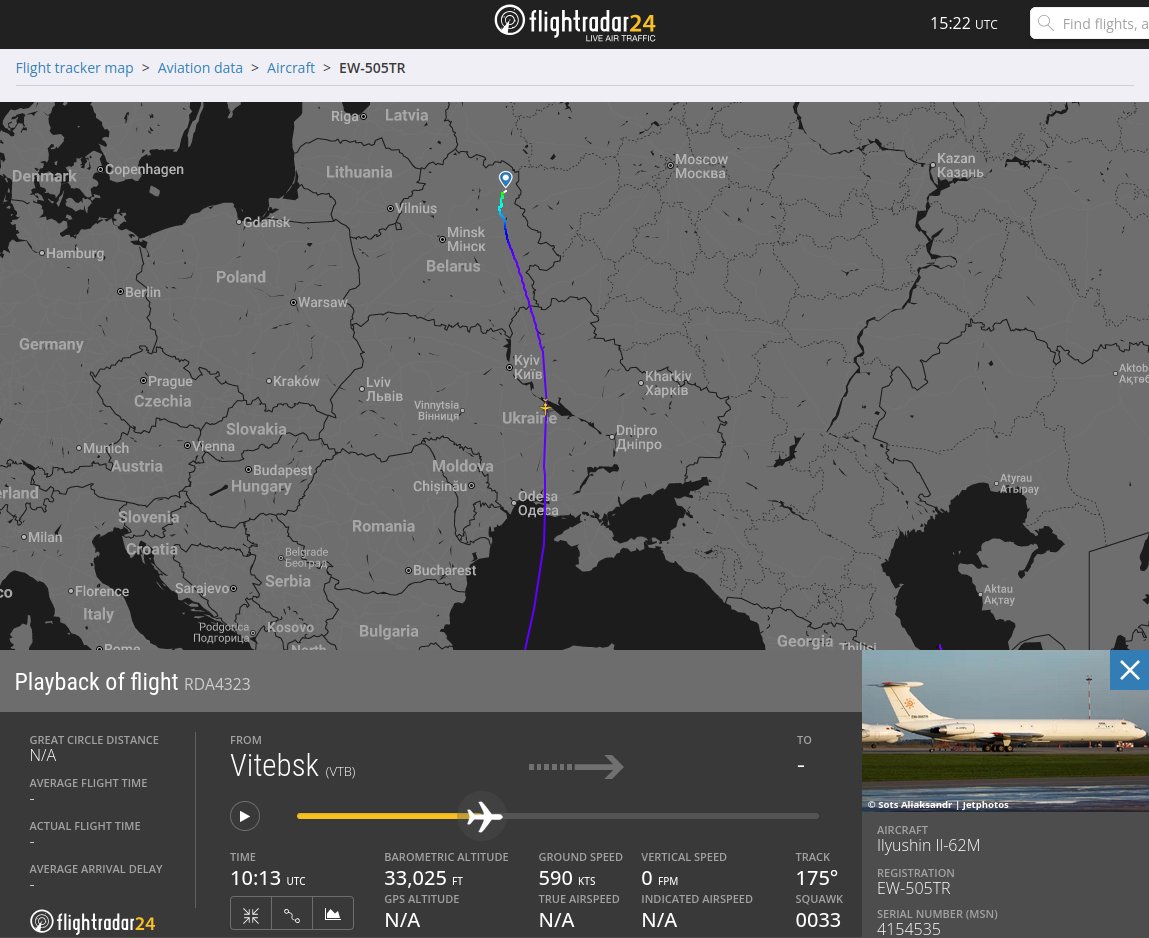This screenshot has width=1149, height=938.
Task: Play the flight playback
Action: (x=245, y=816)
